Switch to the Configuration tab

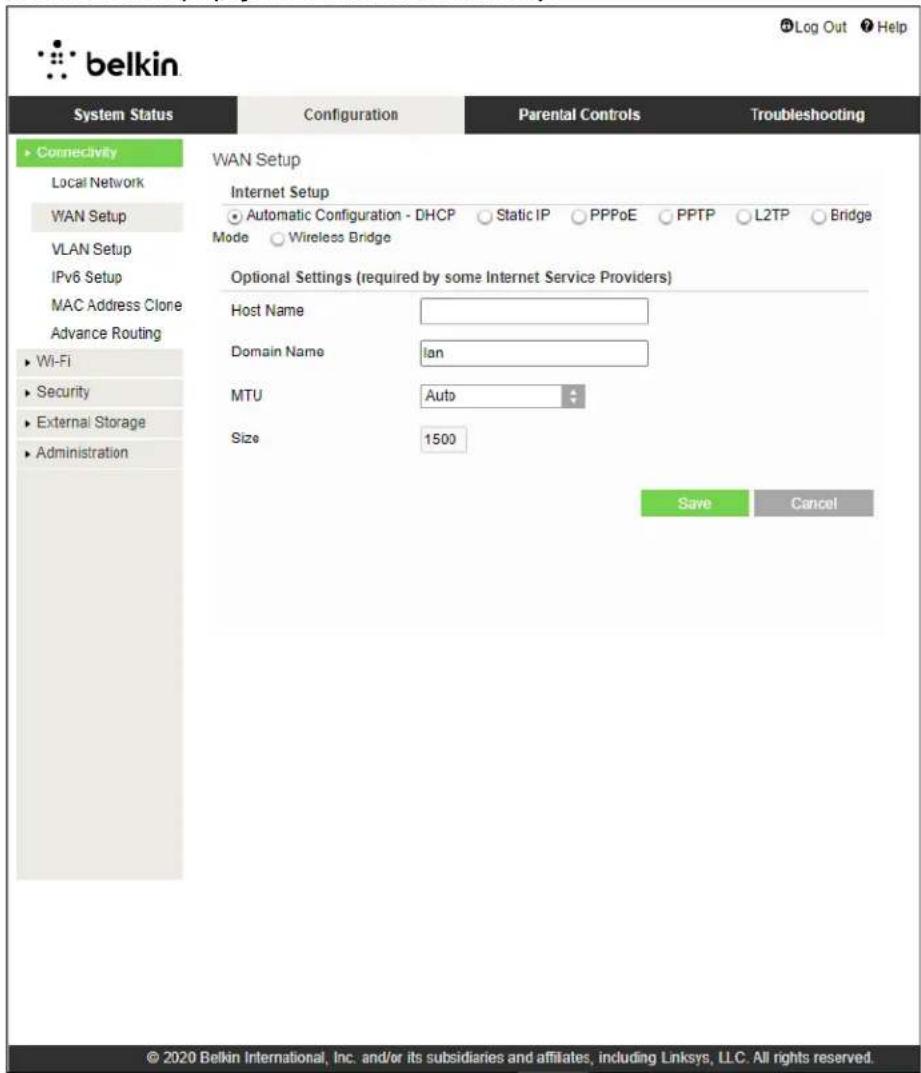coord(351,114)
